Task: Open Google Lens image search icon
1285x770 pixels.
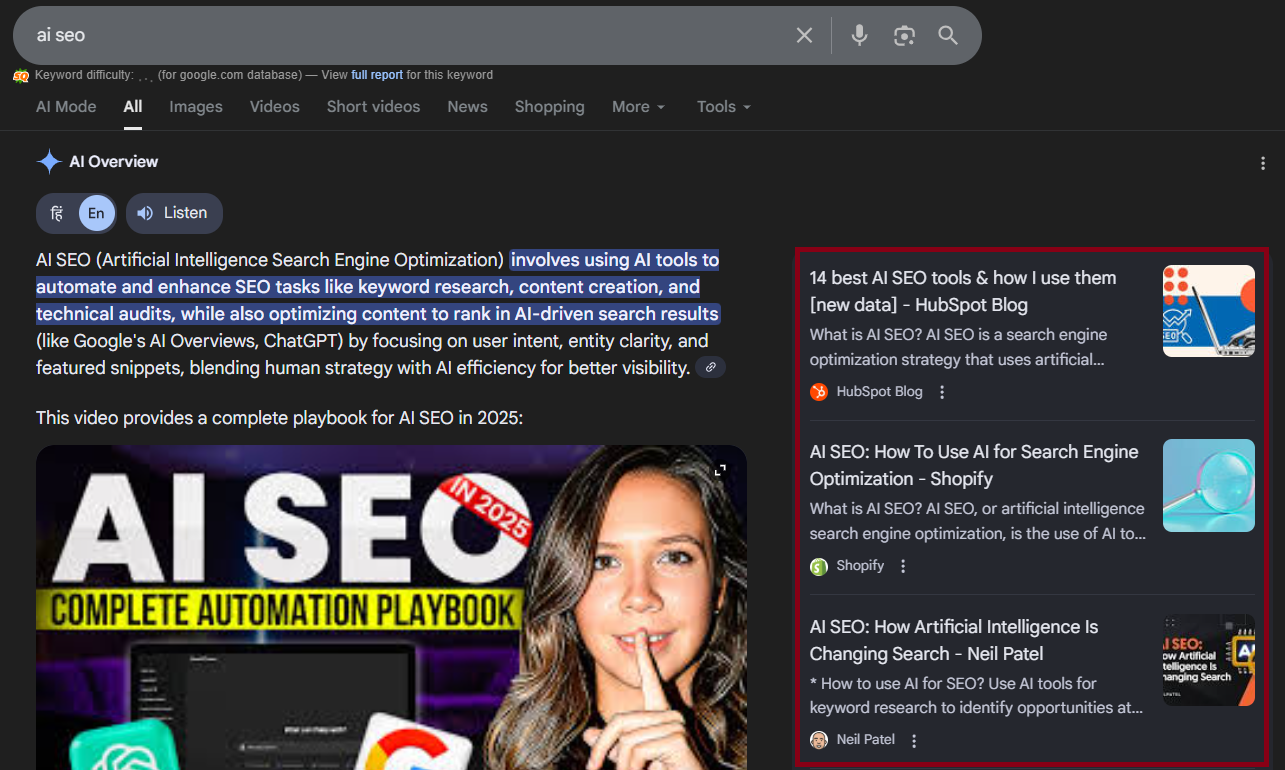Action: (x=904, y=36)
